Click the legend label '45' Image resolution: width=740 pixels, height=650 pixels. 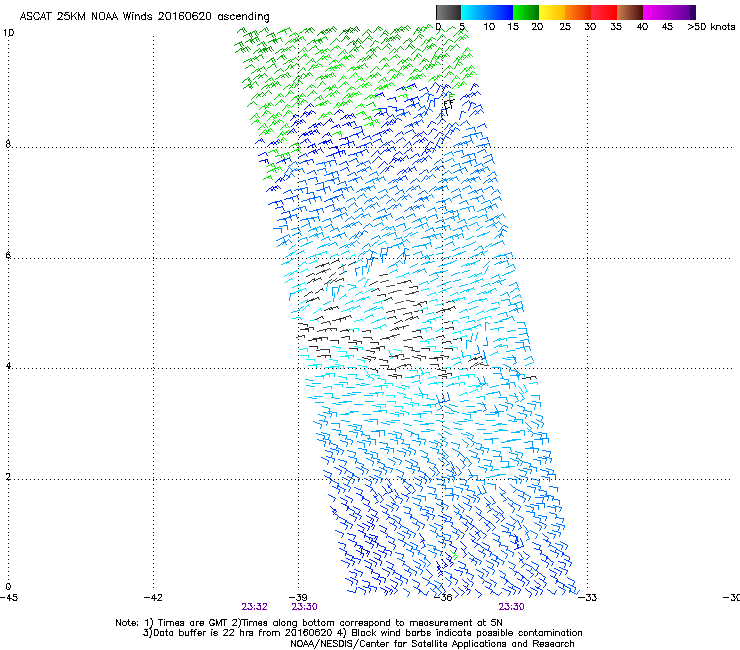click(x=667, y=27)
